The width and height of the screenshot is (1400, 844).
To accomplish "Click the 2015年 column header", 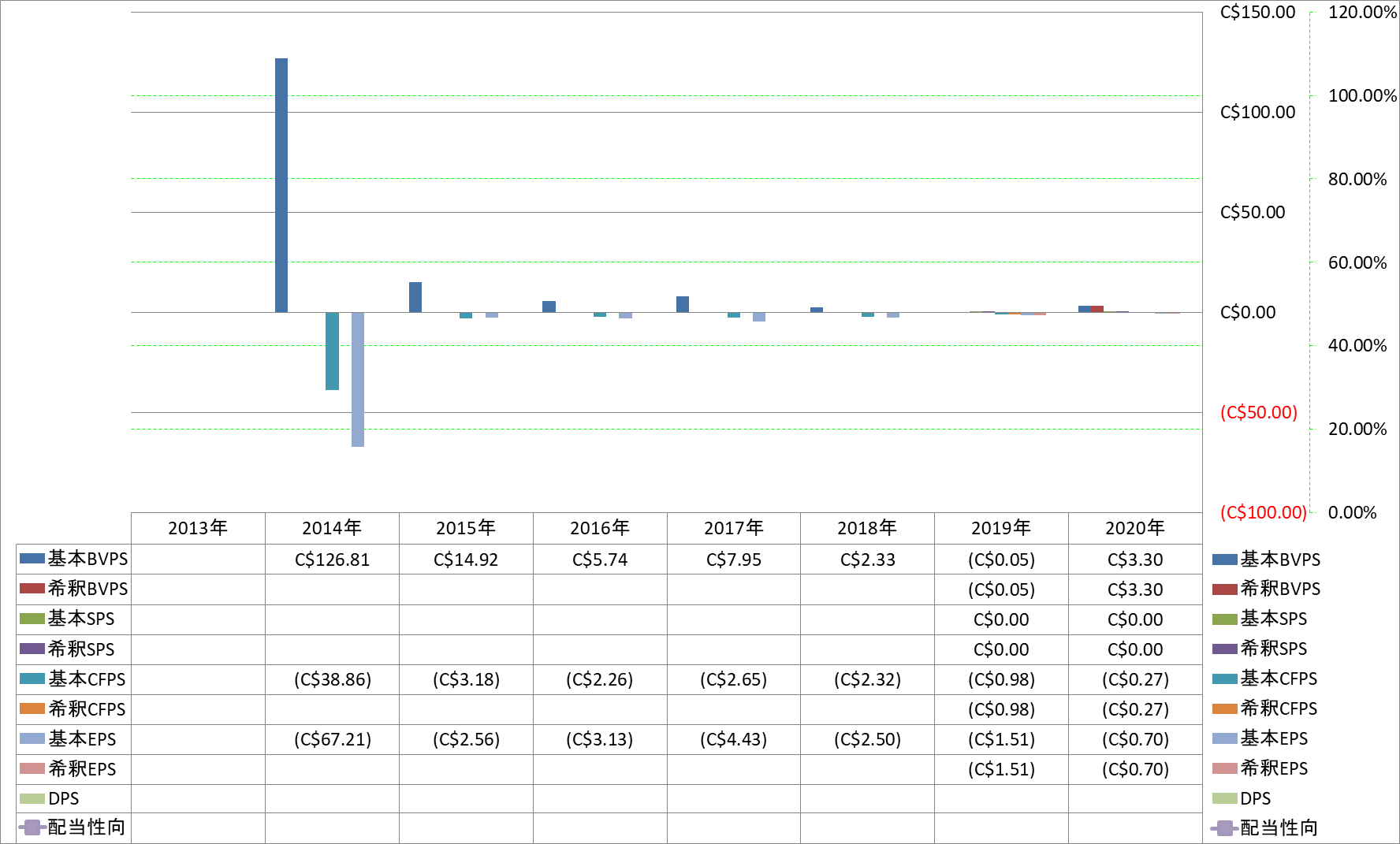I will (466, 528).
